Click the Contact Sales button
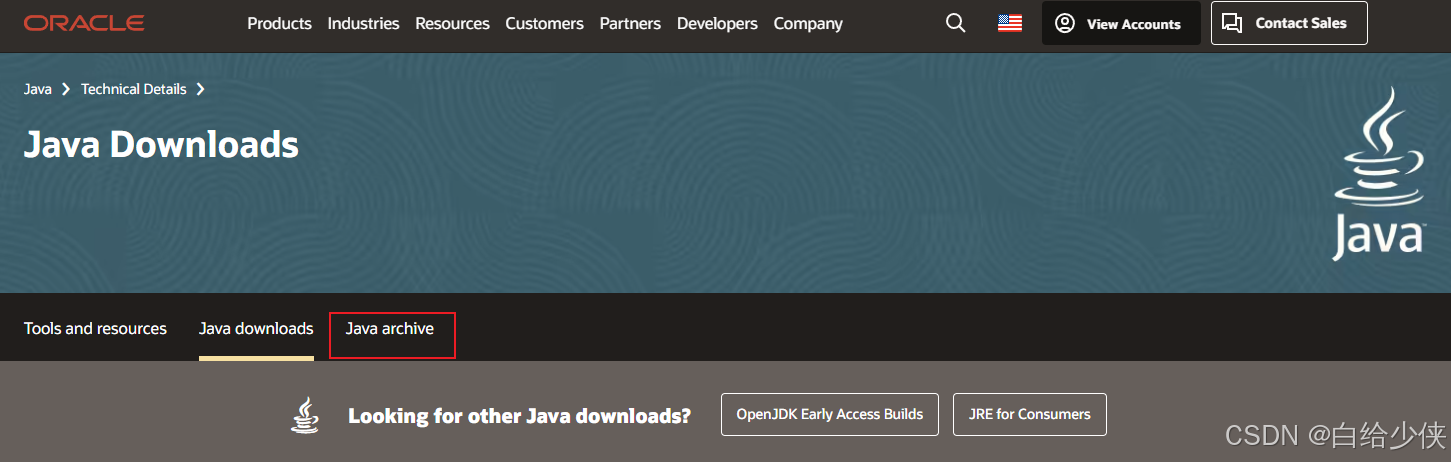Screen dimensions: 1451x462 pyautogui.click(x=1289, y=23)
